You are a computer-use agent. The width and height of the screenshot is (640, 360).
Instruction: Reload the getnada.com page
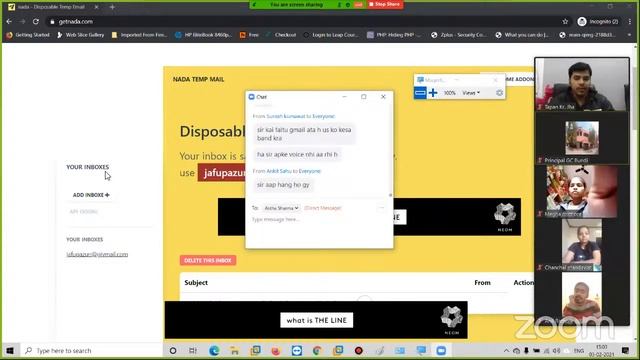(36, 22)
